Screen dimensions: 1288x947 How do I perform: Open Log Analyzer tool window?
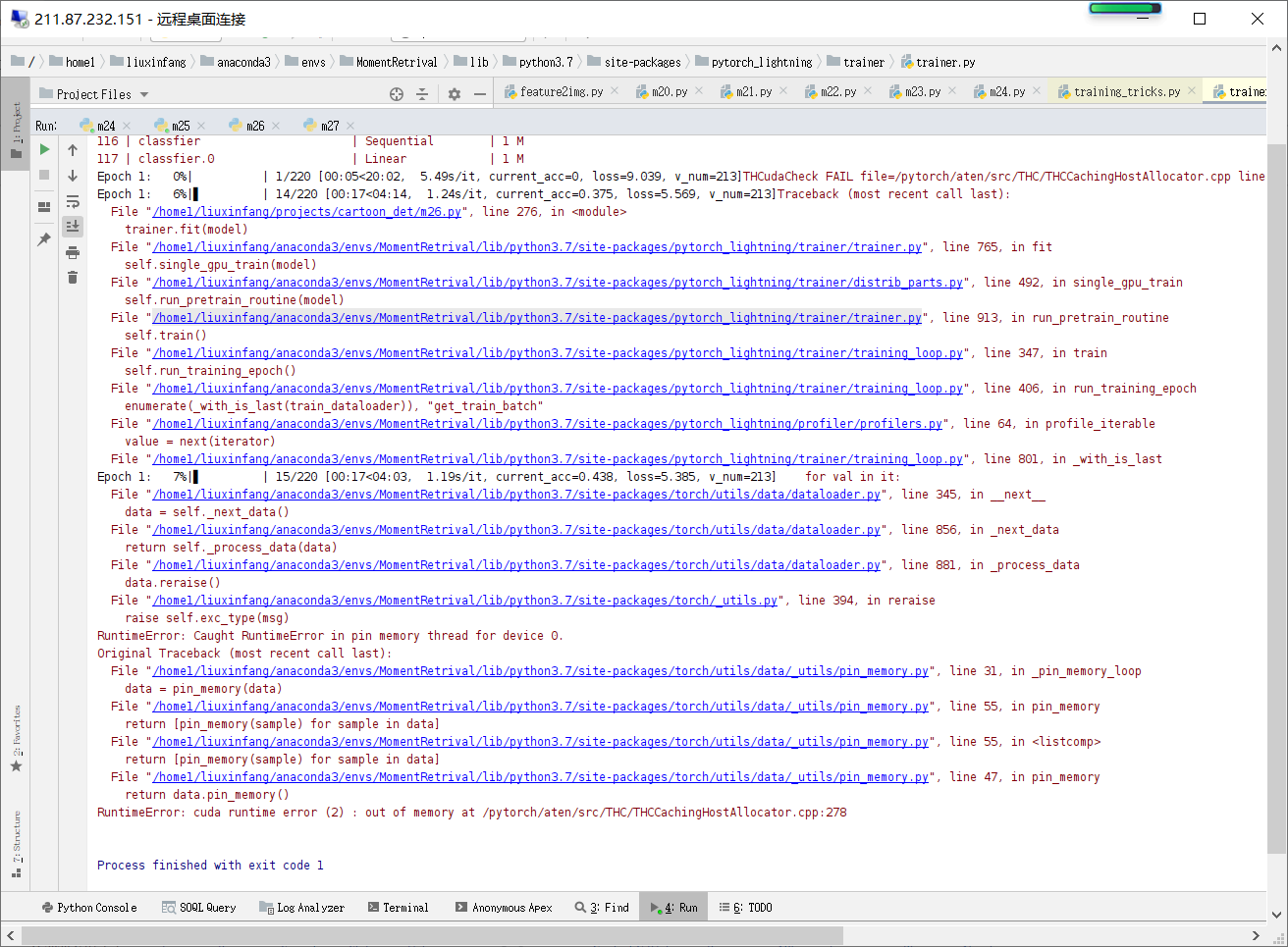pos(302,908)
